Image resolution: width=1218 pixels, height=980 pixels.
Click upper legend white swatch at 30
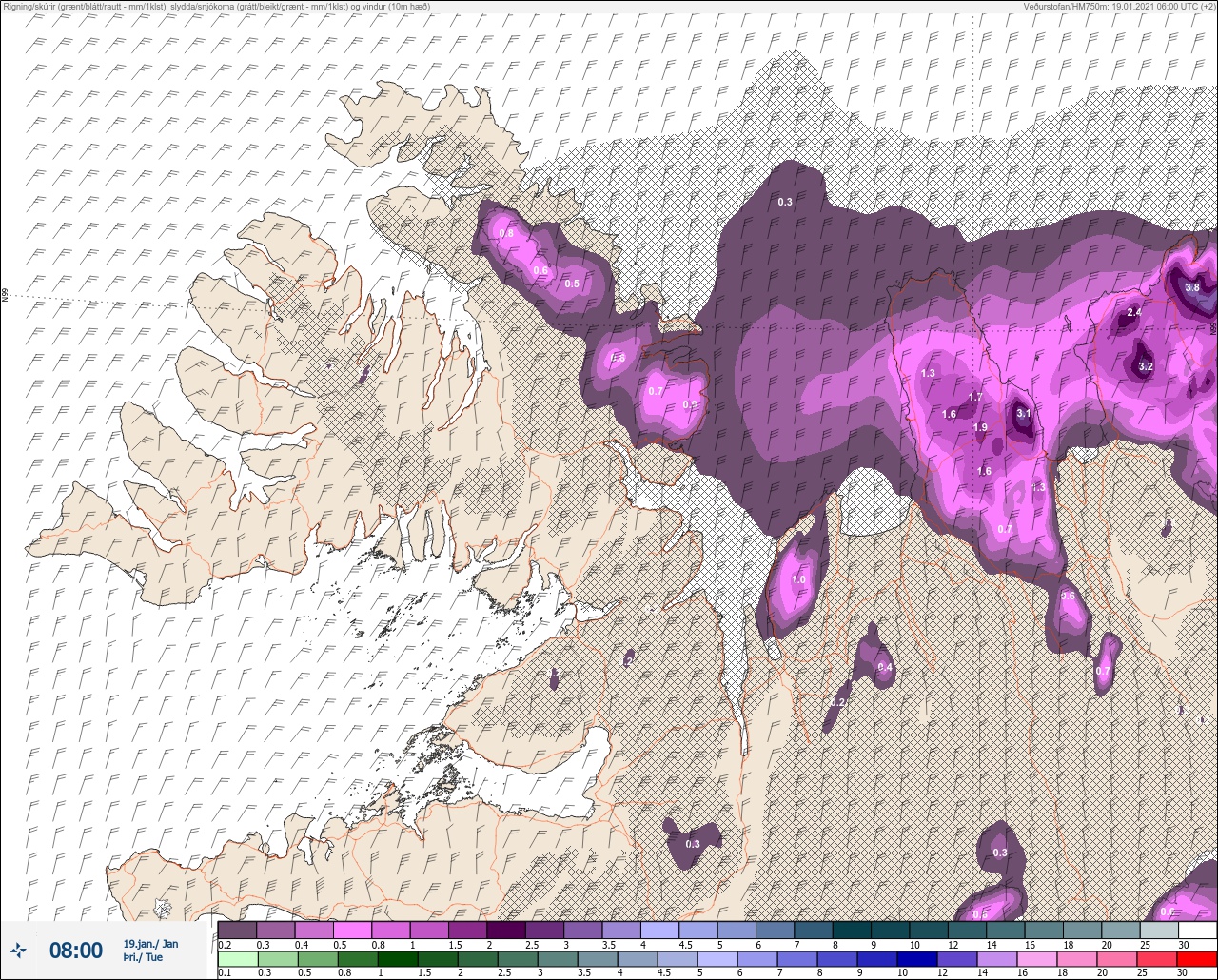(x=1197, y=930)
